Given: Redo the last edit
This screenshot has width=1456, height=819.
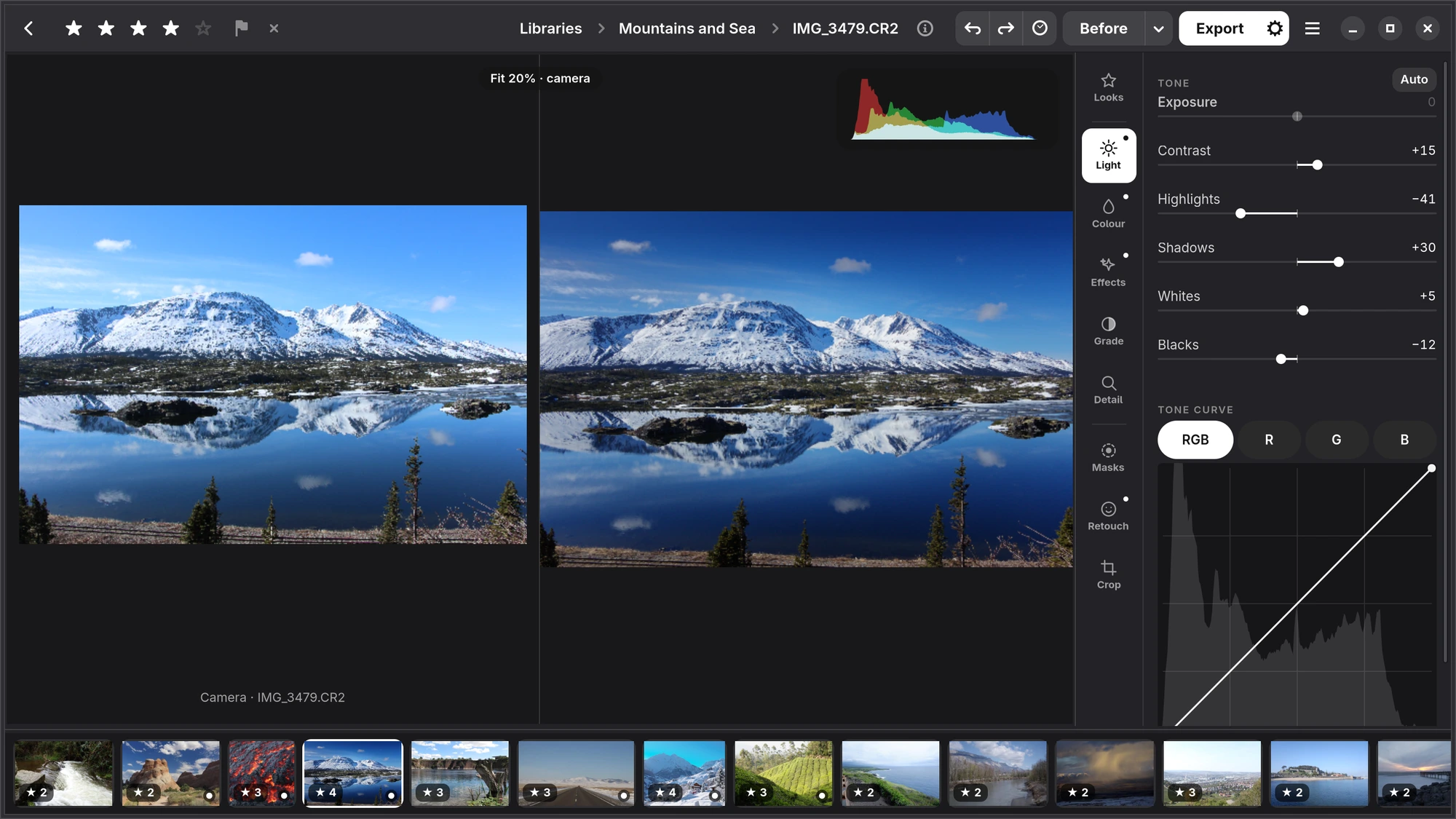Looking at the screenshot, I should click(x=1006, y=28).
